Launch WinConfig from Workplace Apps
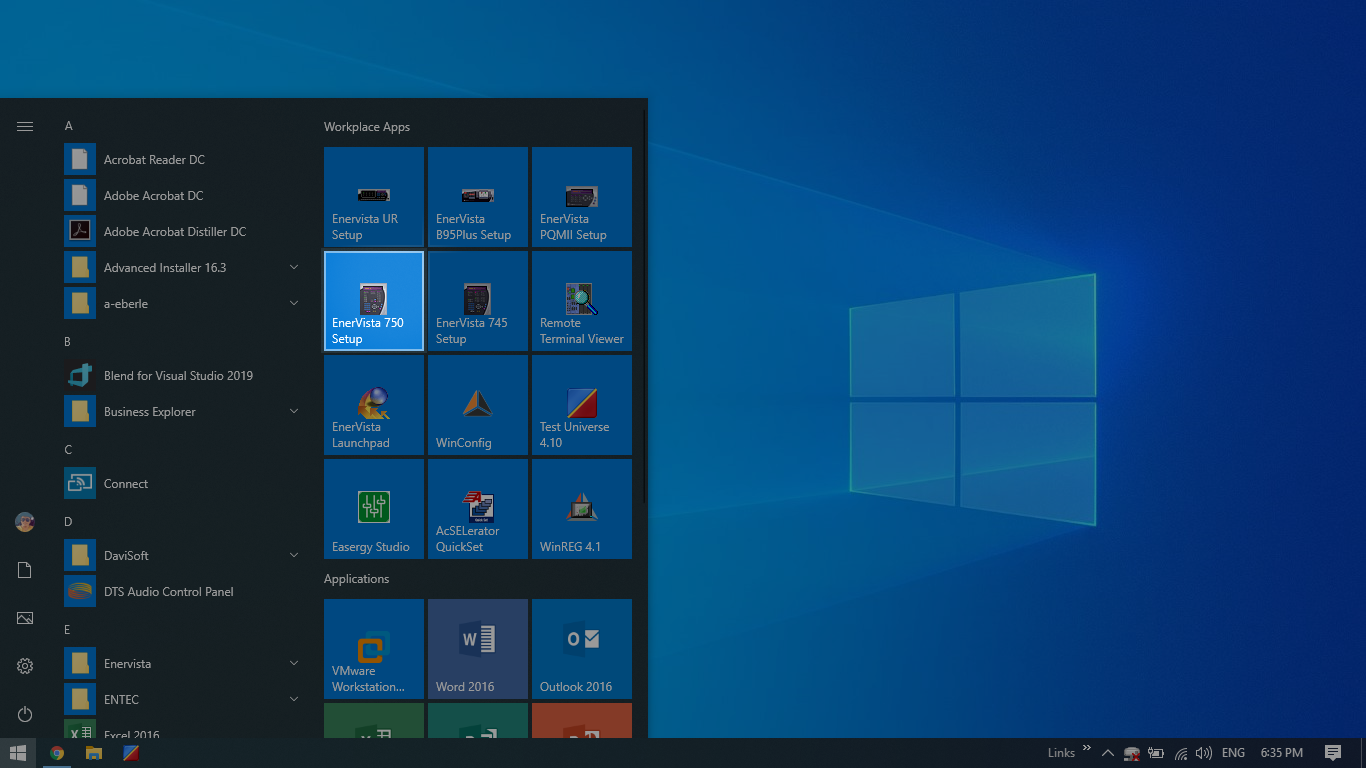 [x=477, y=405]
